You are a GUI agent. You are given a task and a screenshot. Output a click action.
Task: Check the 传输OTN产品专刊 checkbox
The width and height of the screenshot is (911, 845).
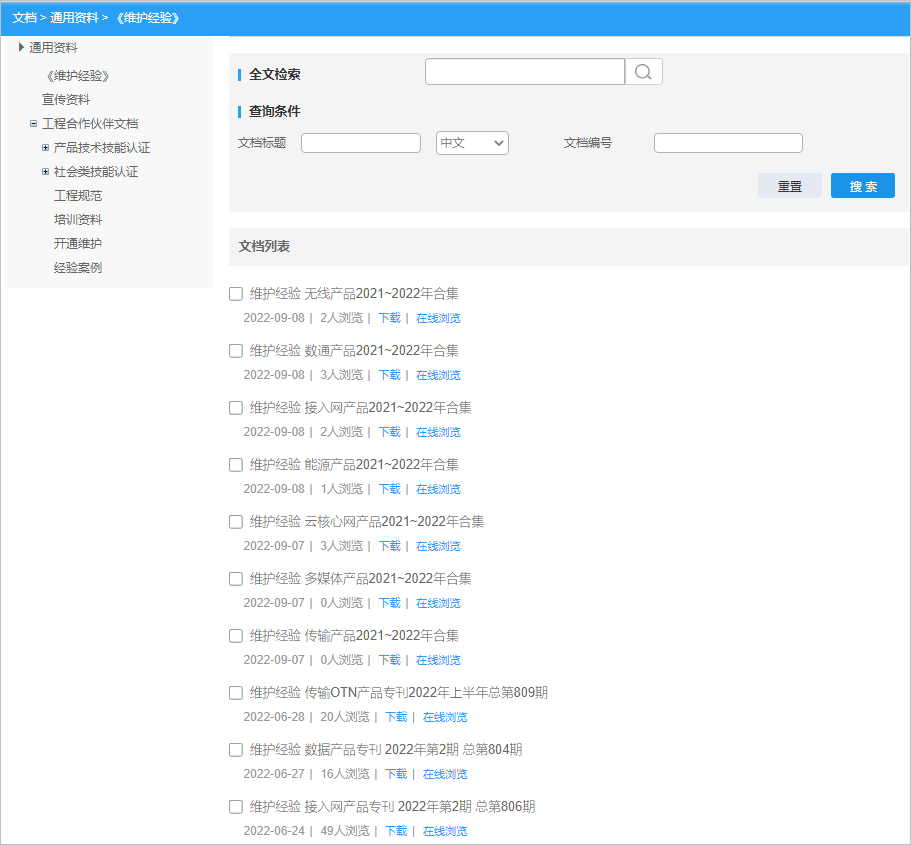point(236,693)
